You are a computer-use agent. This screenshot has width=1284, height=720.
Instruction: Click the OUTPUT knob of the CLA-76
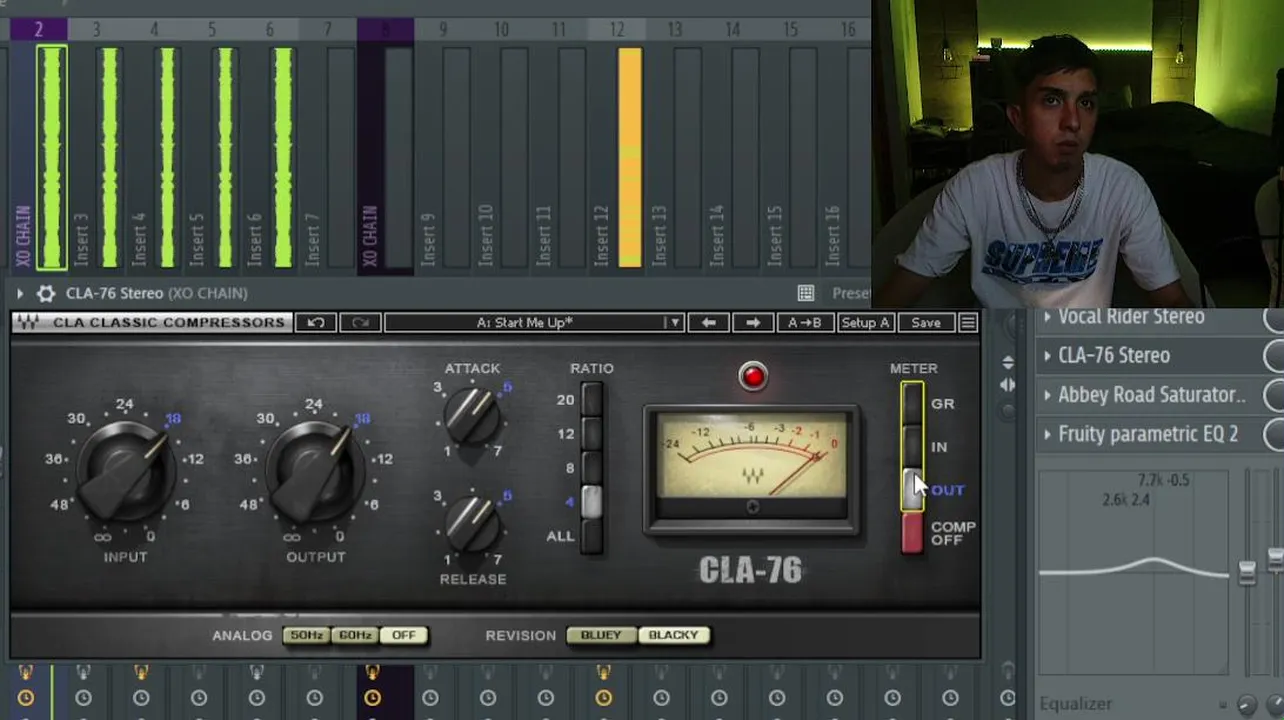[315, 470]
